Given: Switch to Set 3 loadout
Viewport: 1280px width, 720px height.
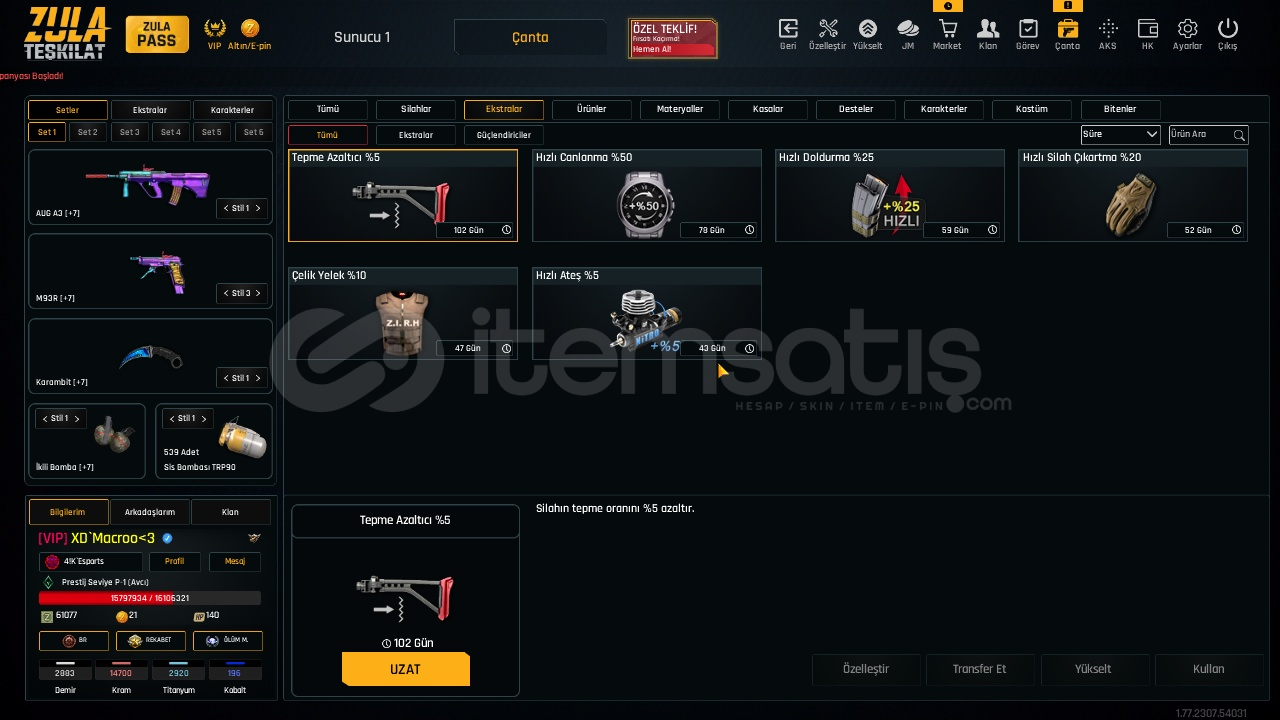Looking at the screenshot, I should point(129,132).
